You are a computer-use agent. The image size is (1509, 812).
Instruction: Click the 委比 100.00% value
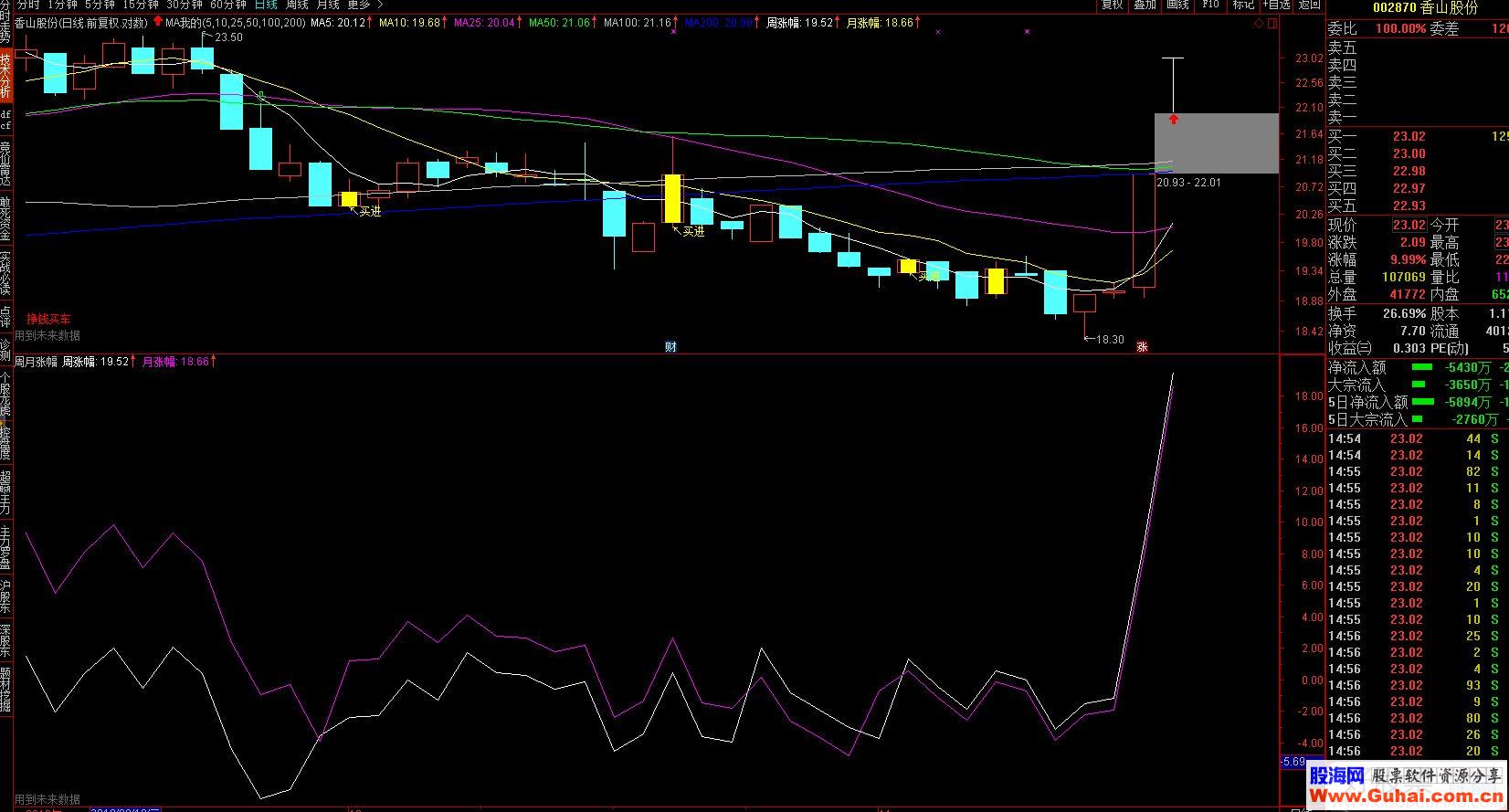[x=1400, y=29]
